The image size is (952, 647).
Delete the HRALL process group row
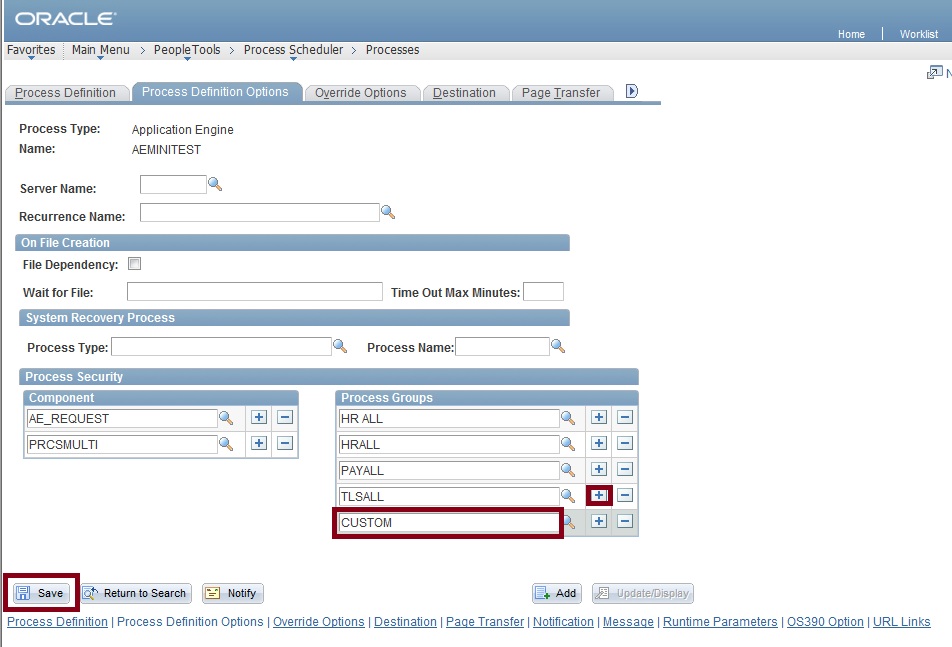point(625,443)
